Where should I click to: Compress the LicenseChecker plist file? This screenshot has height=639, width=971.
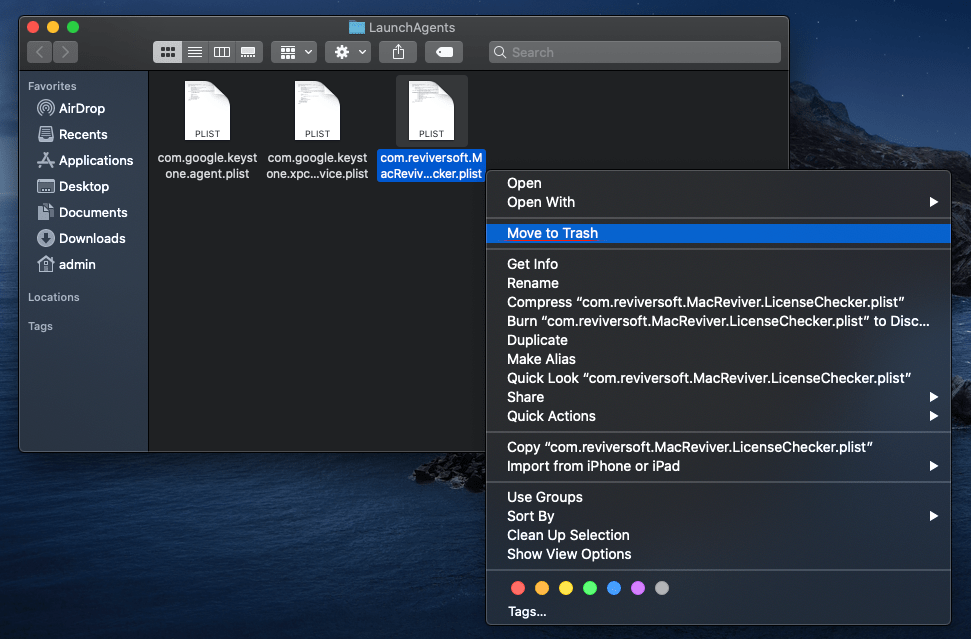tap(718, 302)
